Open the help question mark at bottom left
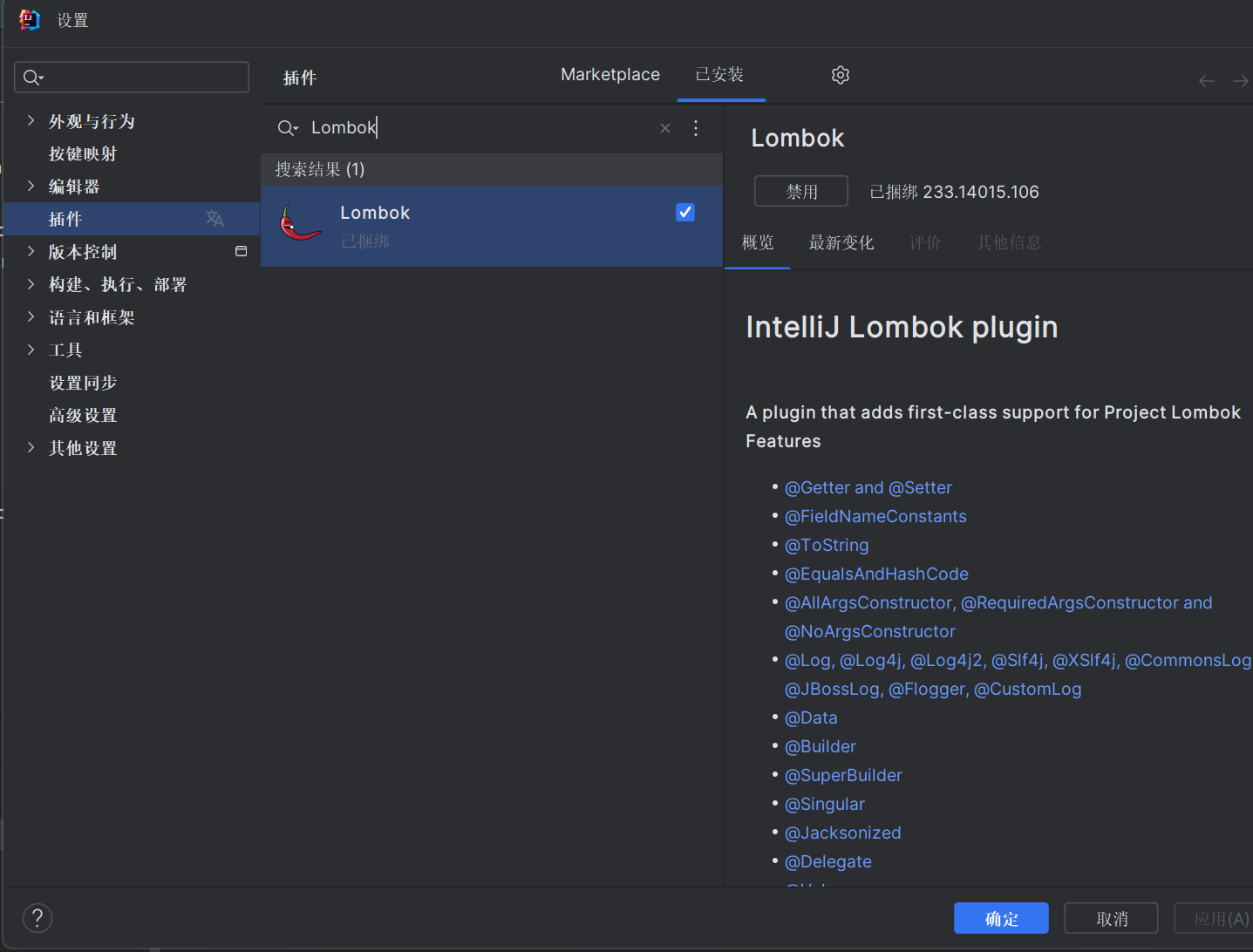 [x=37, y=918]
